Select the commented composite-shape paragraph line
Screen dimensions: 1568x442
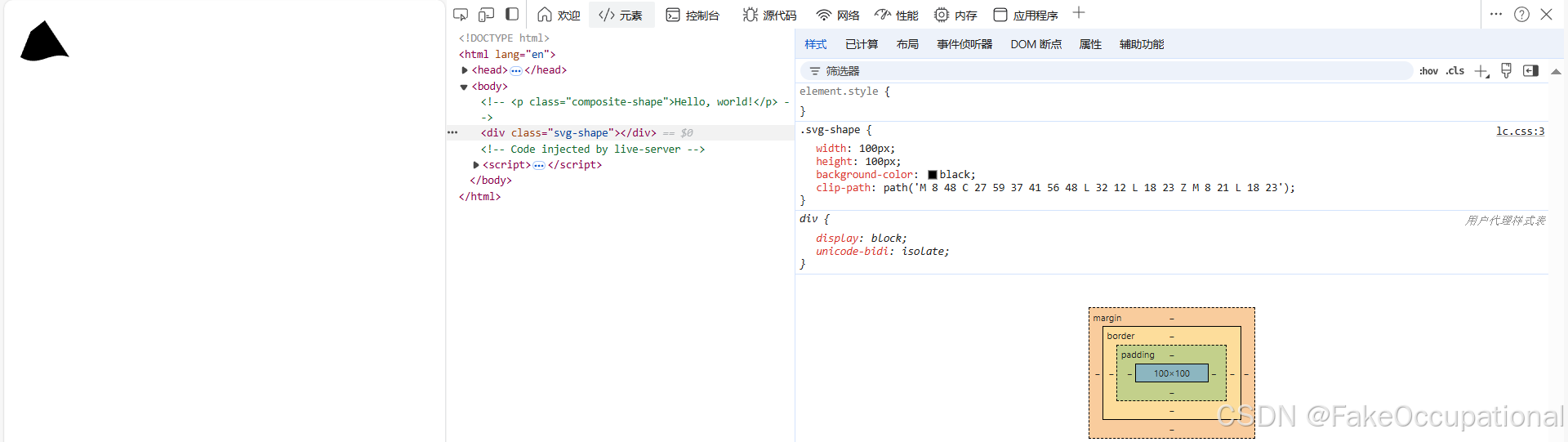(635, 109)
